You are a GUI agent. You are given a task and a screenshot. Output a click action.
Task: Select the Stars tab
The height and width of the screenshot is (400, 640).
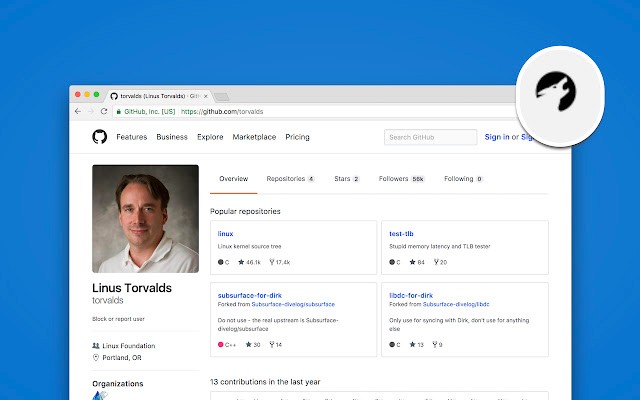click(x=345, y=179)
